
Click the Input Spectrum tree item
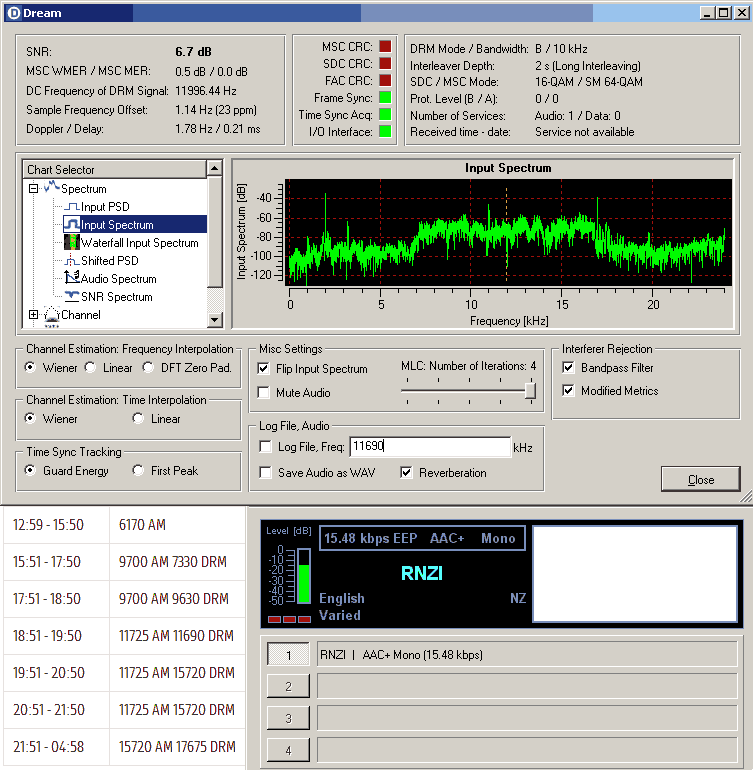[117, 225]
